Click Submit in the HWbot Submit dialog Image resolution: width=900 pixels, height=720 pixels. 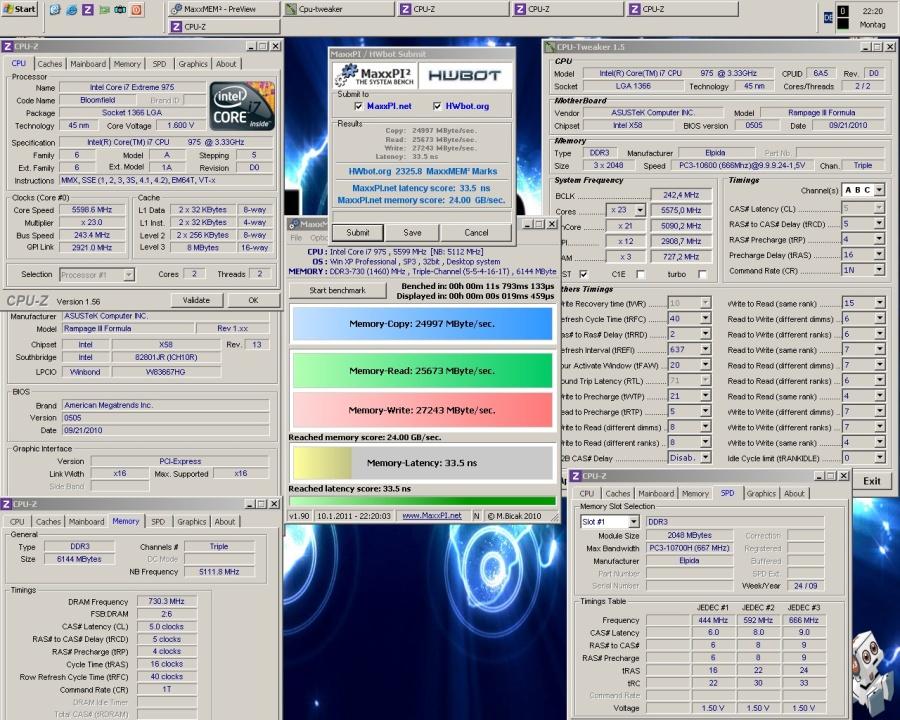(358, 233)
